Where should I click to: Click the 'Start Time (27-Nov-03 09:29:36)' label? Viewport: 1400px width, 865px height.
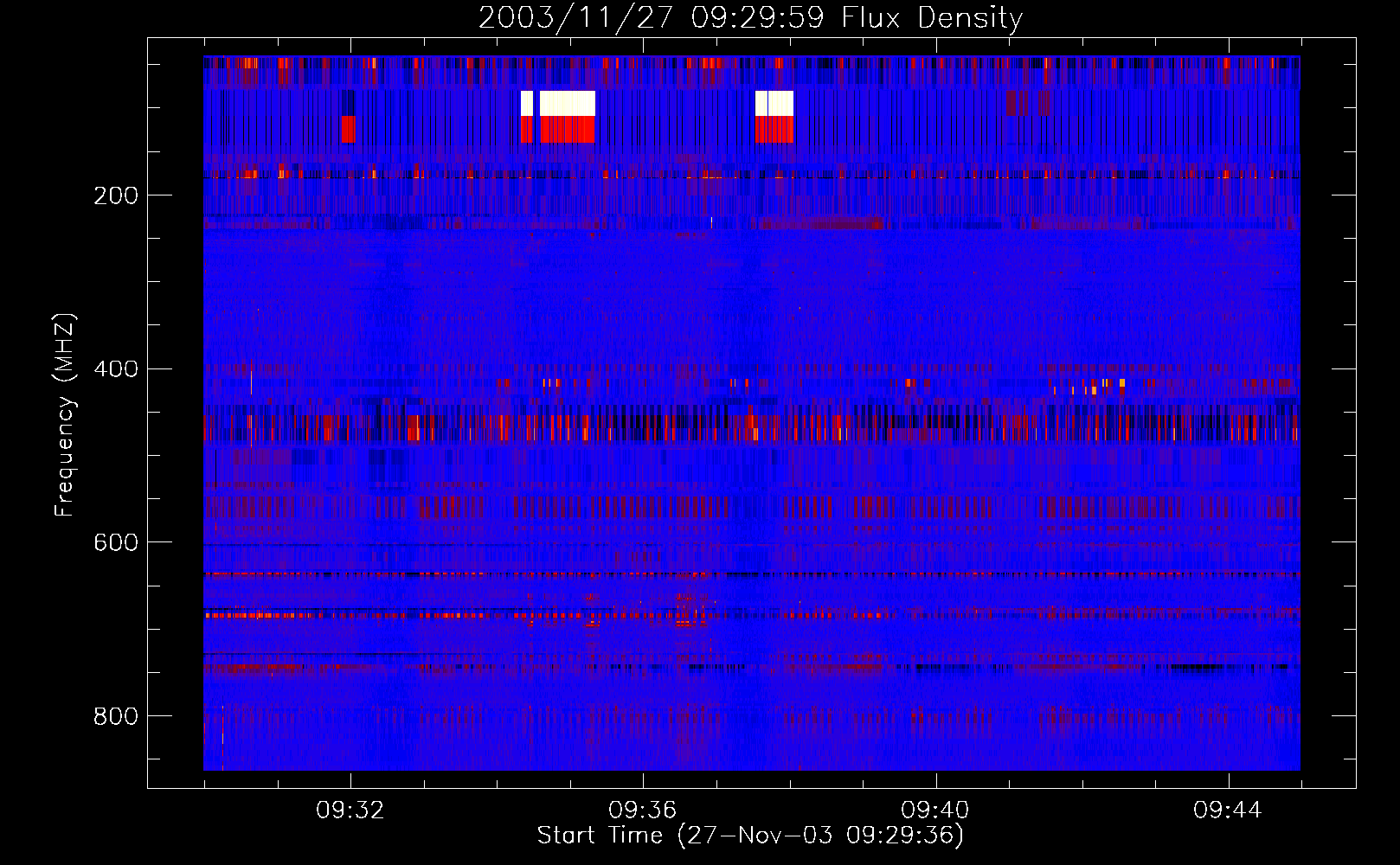coord(750,836)
